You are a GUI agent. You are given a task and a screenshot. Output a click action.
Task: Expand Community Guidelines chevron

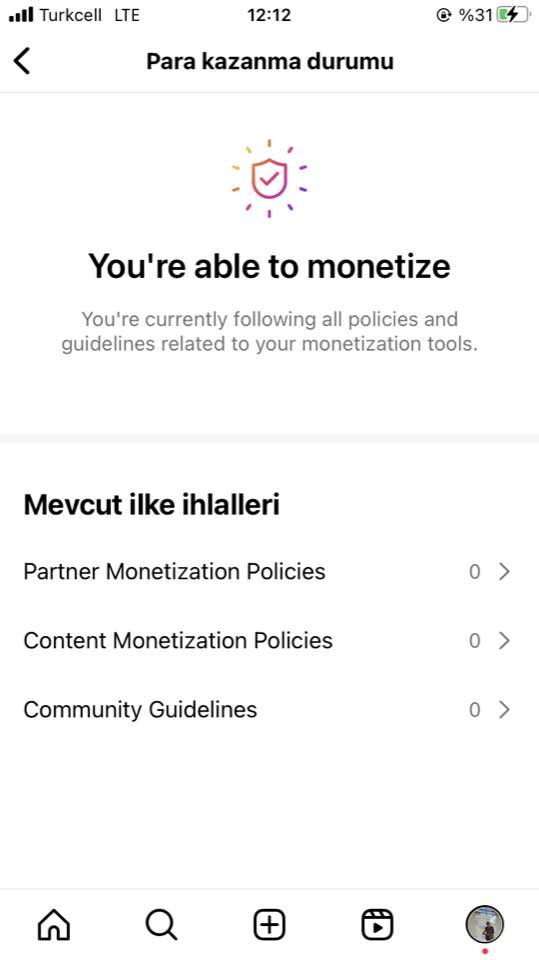[x=504, y=710]
